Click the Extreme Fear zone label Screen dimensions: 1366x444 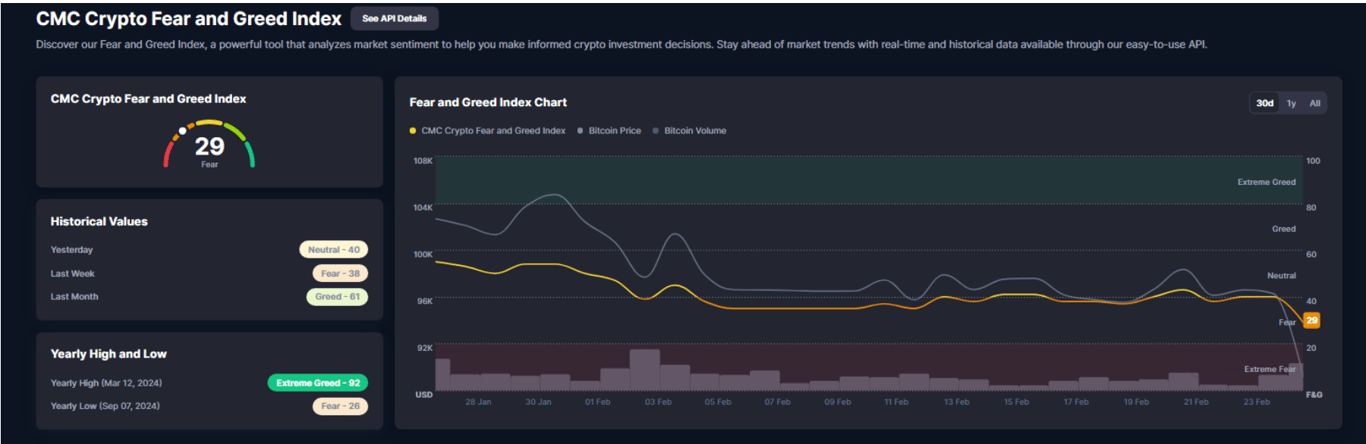(1269, 369)
